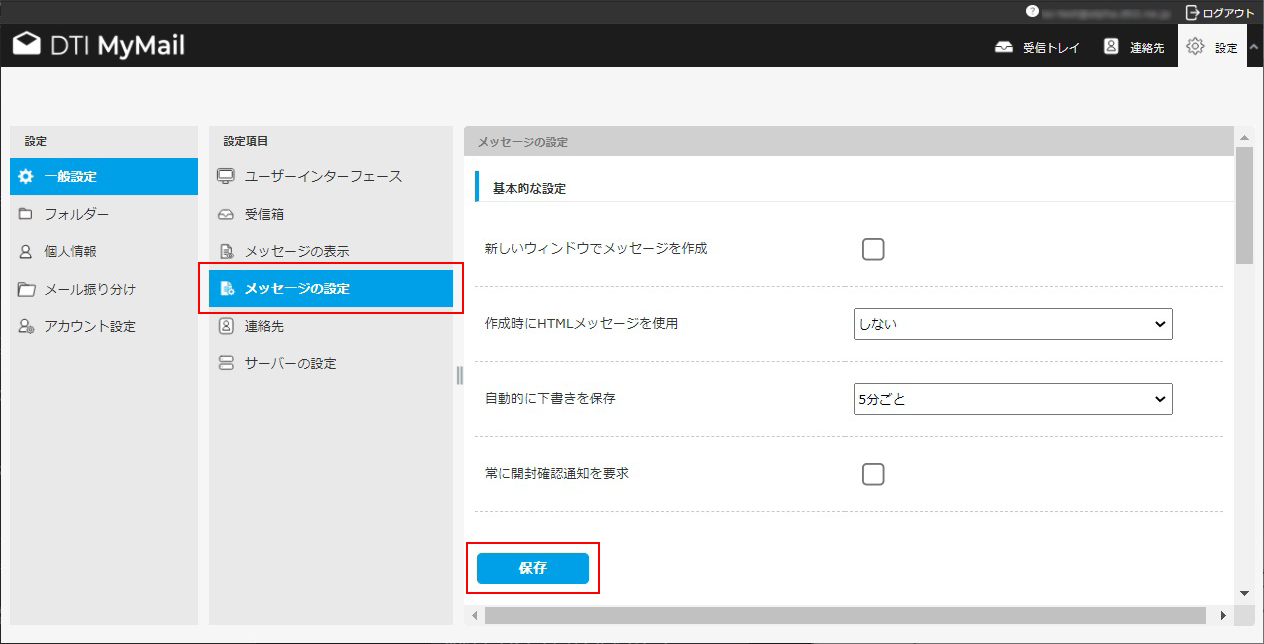Select 一般設定 in settings list
Screen dimensions: 1264x644
click(x=104, y=176)
